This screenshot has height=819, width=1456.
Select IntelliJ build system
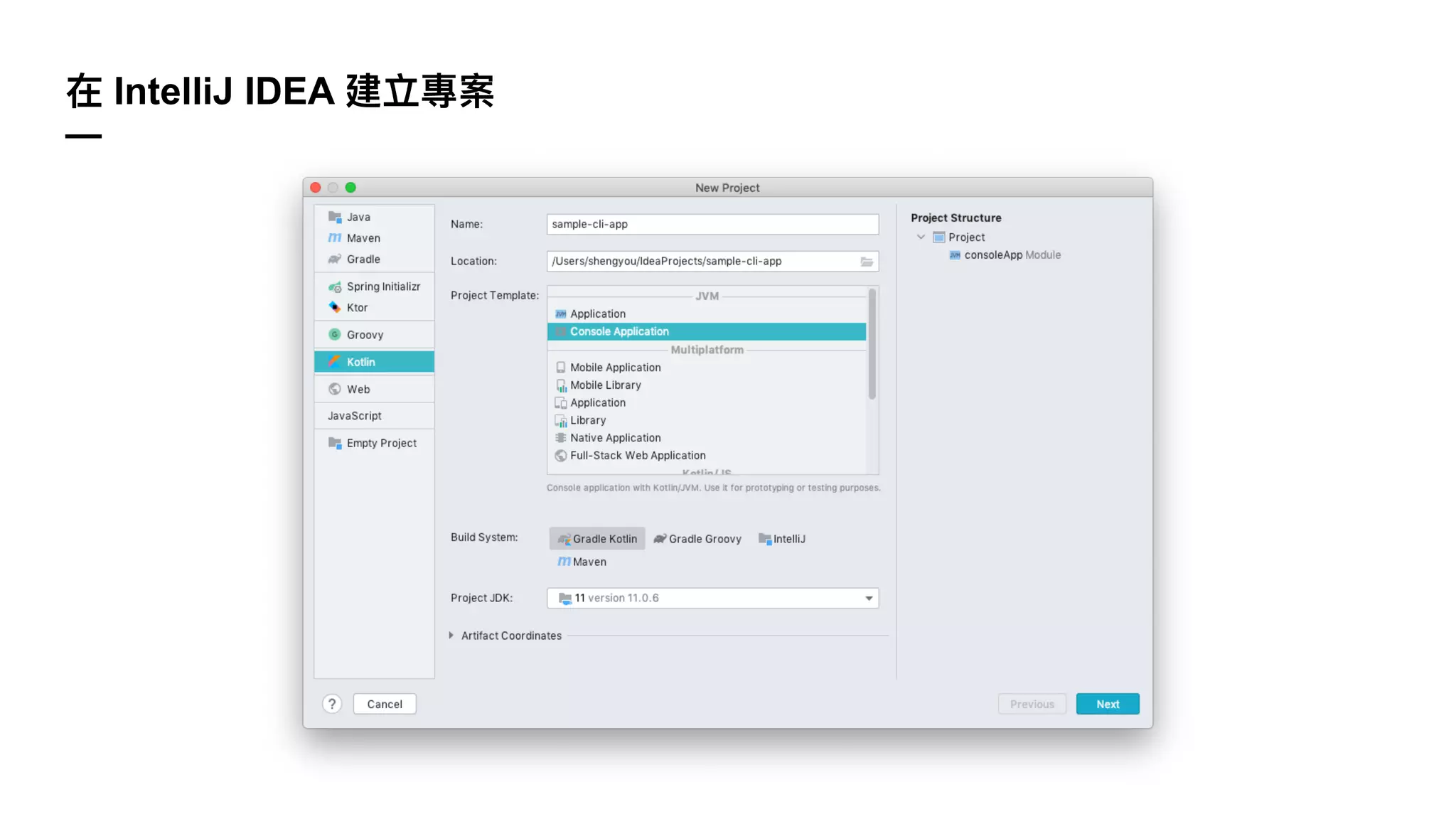(x=782, y=539)
